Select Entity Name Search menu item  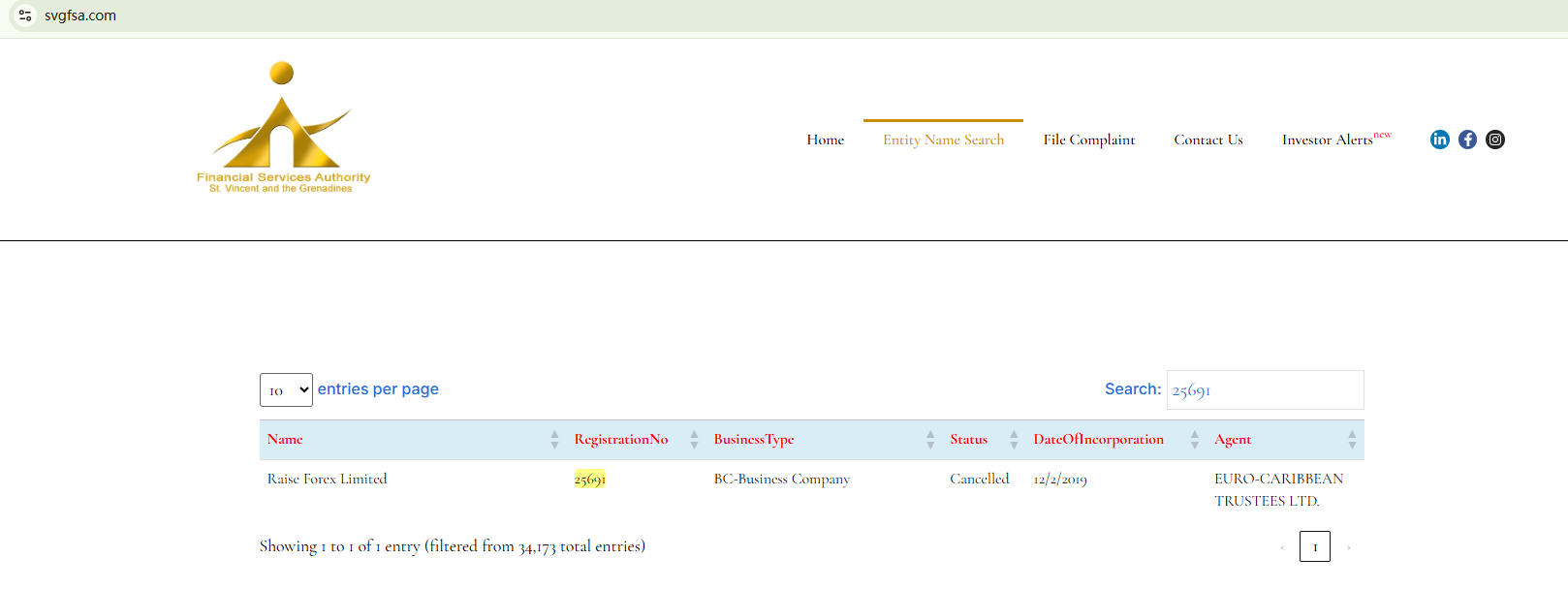[944, 139]
